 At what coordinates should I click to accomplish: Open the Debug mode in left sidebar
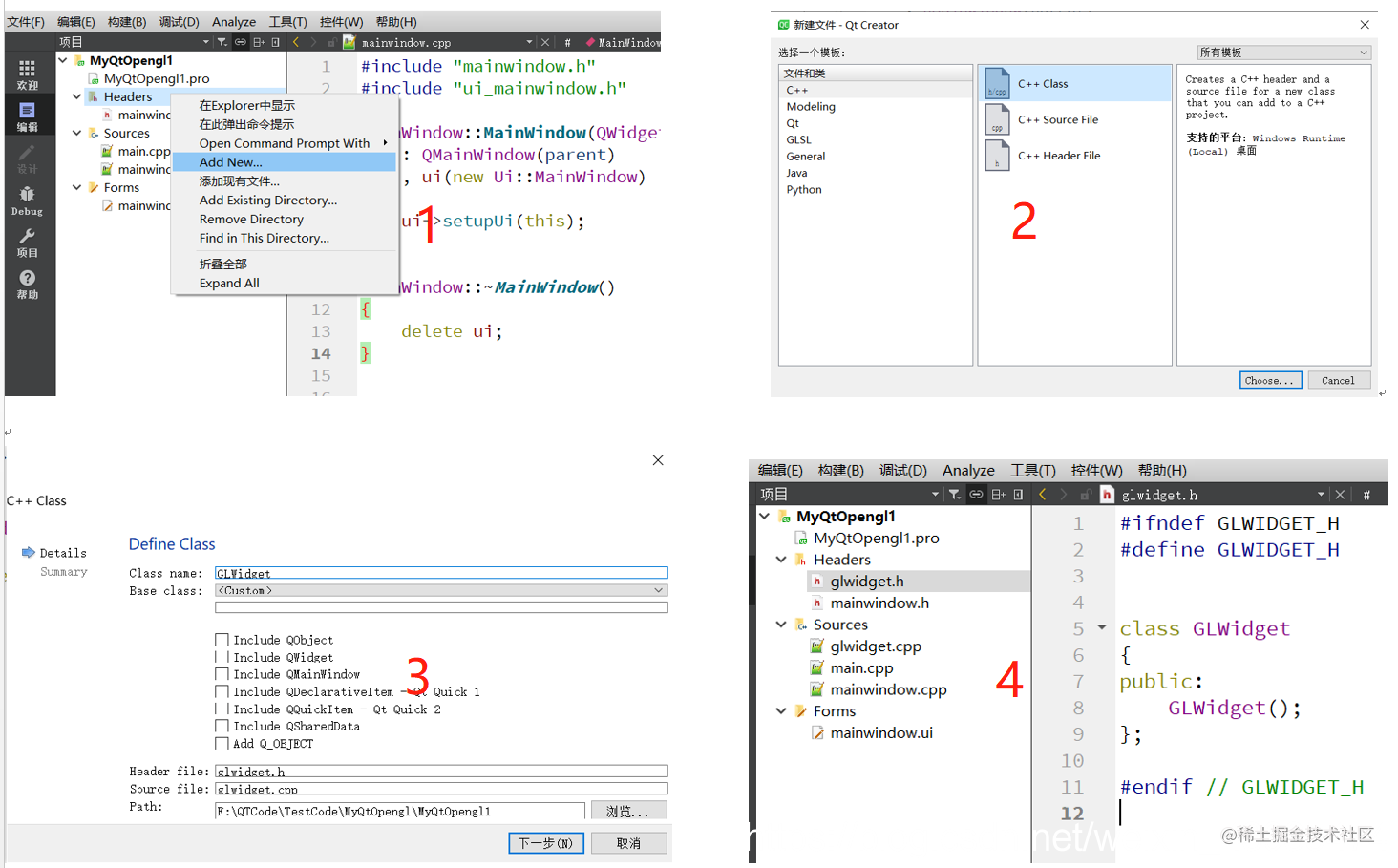point(27,201)
